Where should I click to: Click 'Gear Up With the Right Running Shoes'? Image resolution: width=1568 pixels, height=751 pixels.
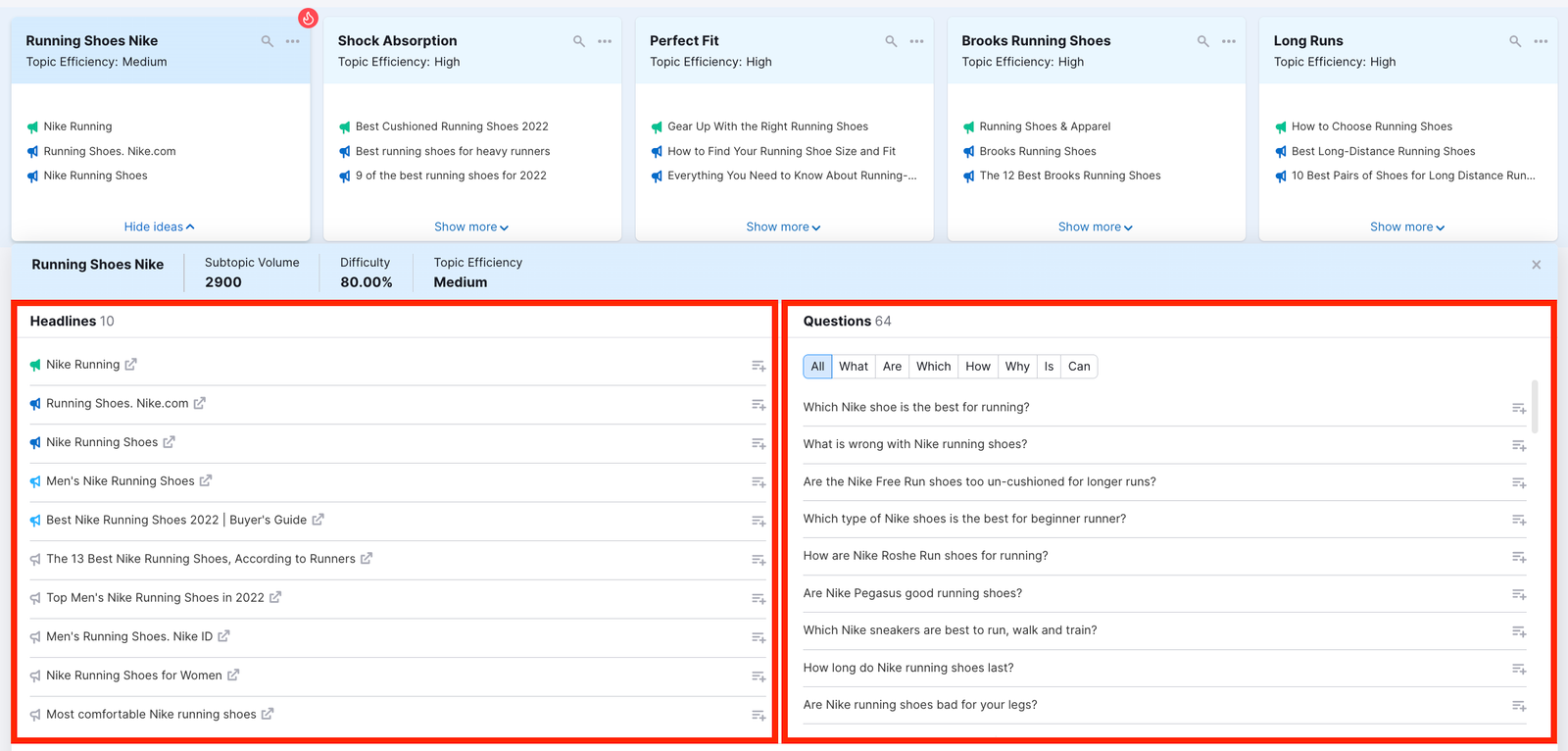pos(767,126)
